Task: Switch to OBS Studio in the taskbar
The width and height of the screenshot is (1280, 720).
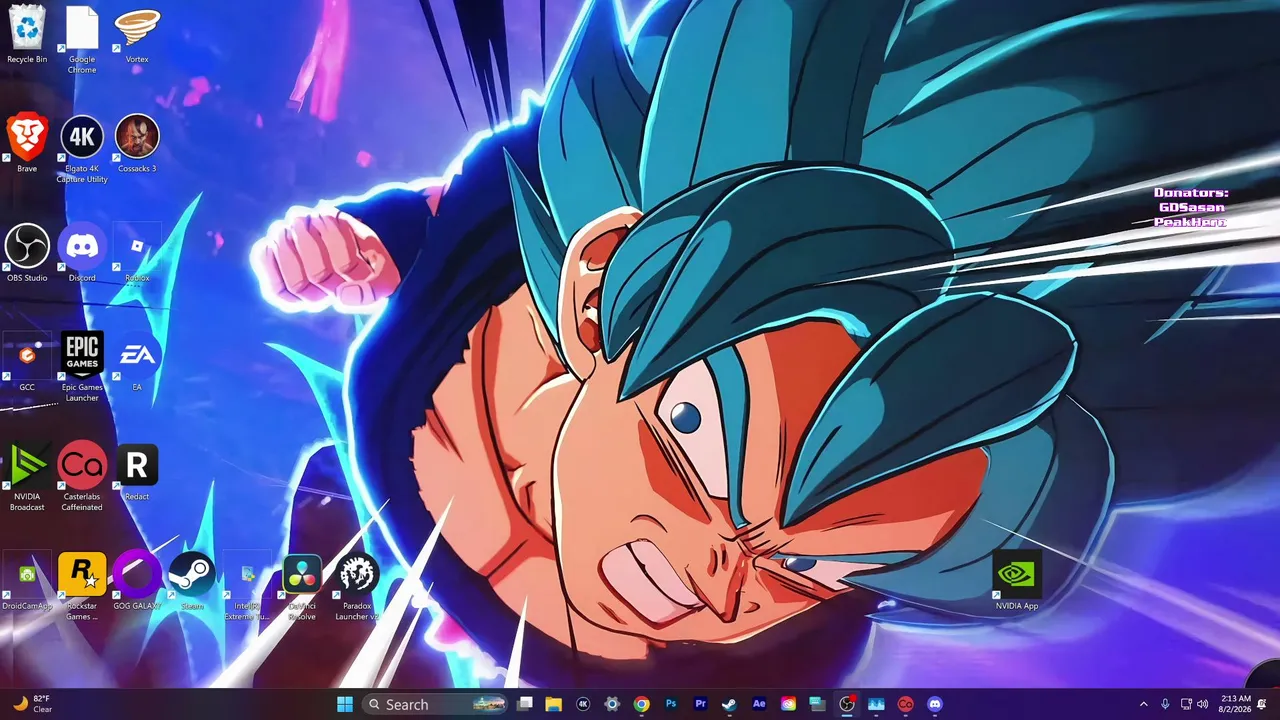Action: pos(847,704)
